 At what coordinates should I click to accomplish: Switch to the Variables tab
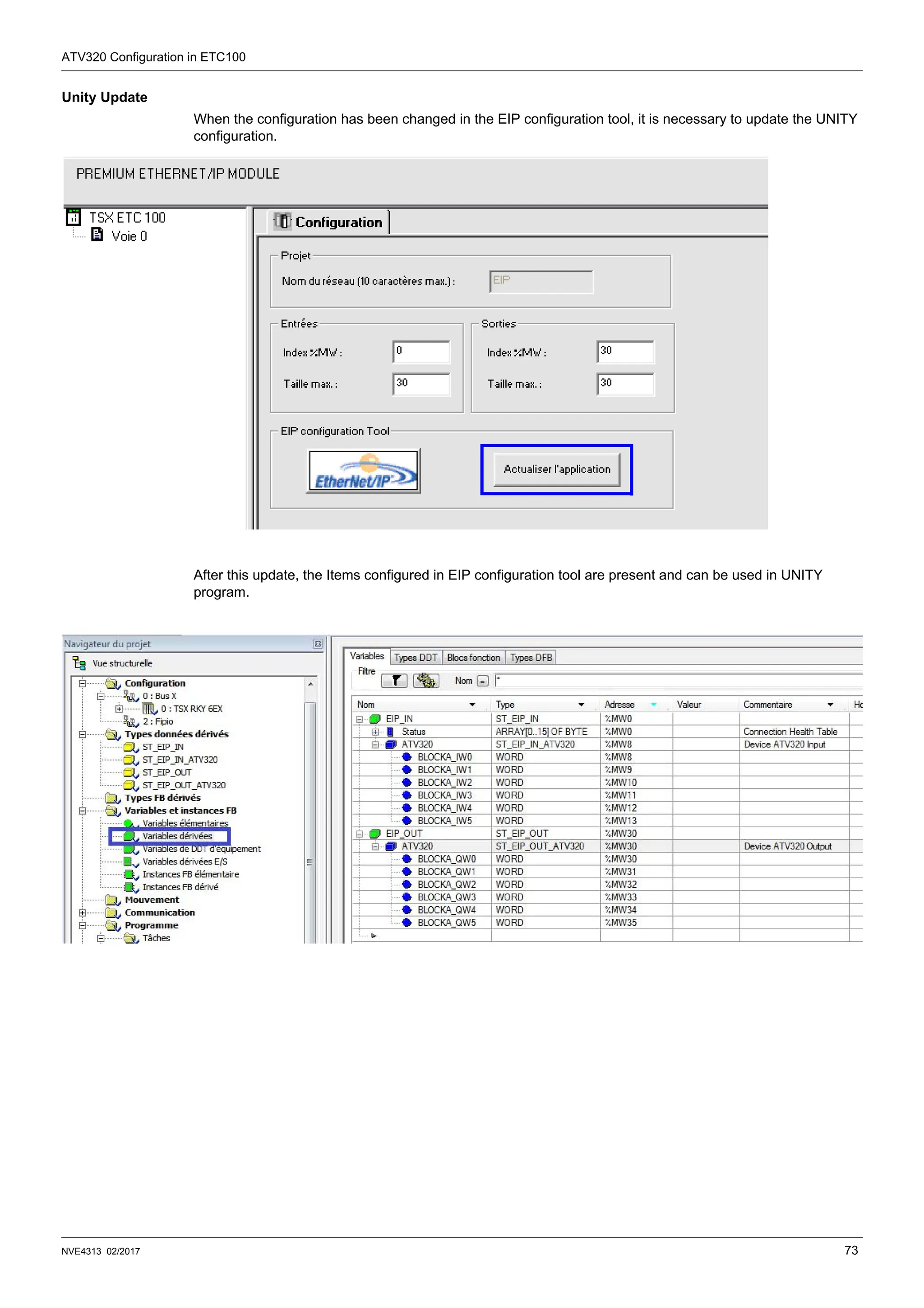[x=367, y=656]
